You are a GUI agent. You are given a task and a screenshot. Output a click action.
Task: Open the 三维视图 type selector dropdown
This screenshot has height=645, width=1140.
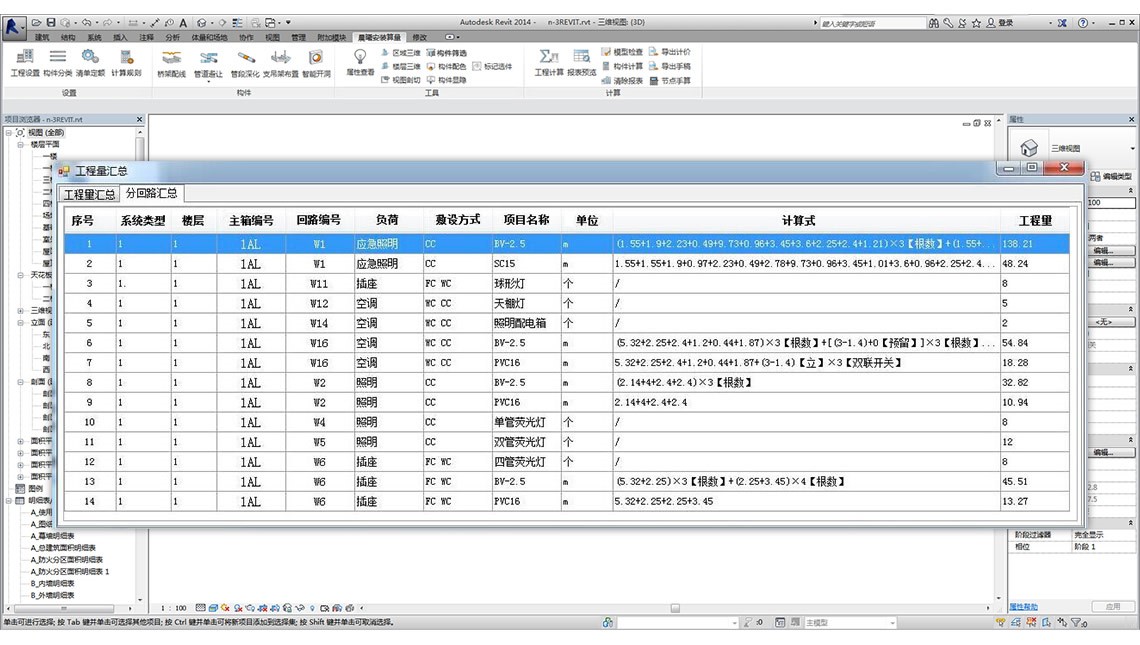coord(1132,149)
